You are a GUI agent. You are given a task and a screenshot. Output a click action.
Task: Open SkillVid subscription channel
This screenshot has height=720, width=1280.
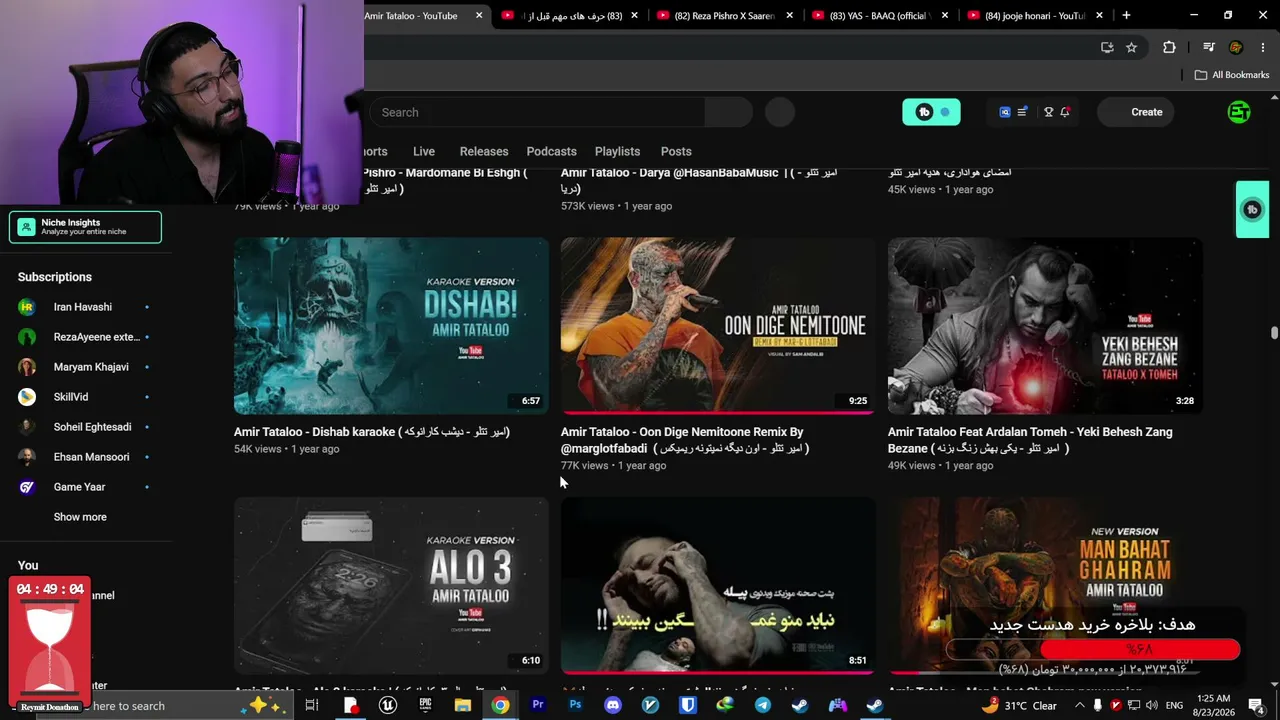coord(84,397)
